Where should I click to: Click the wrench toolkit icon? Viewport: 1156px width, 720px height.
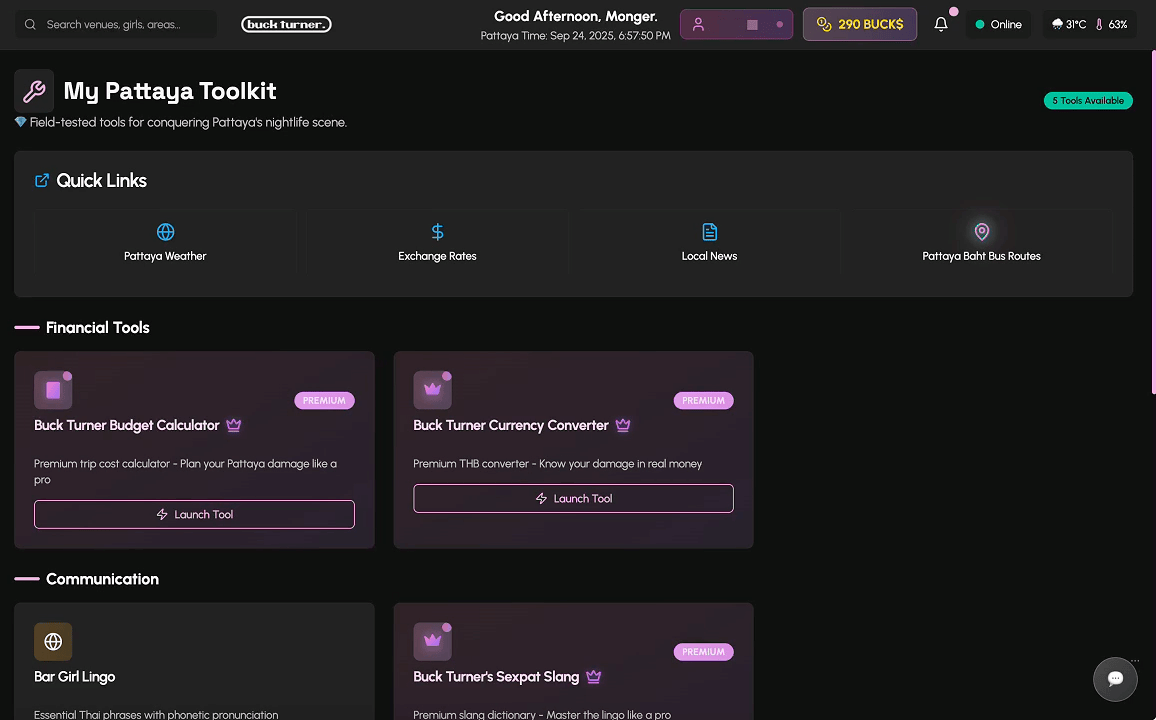[34, 91]
